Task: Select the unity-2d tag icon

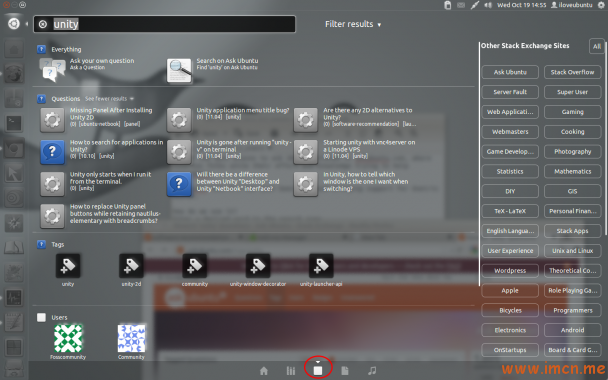Action: point(131,266)
